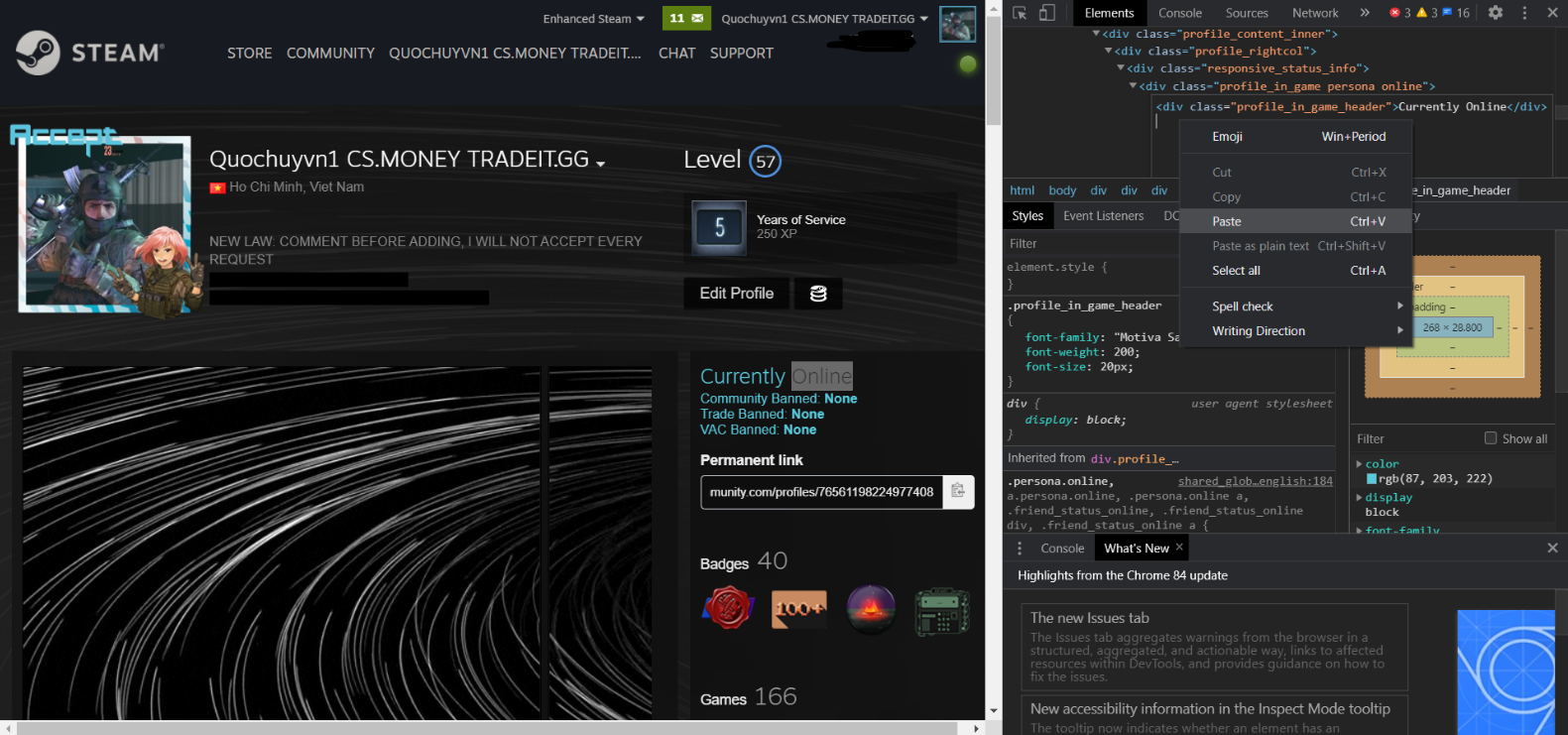Close the What's New drawer tab
This screenshot has height=735, width=1568.
click(1179, 548)
